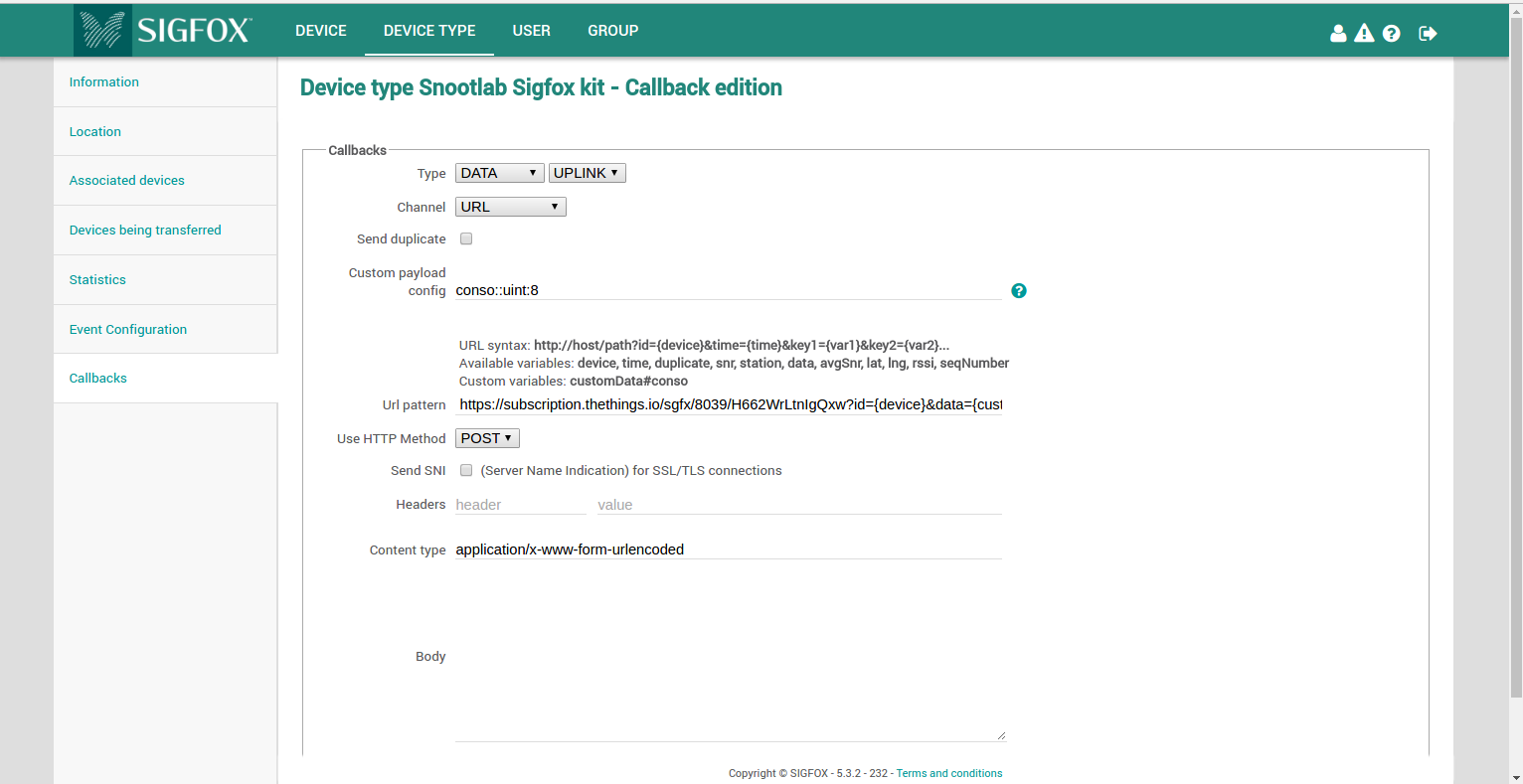Click the page title Device type Snootlab
This screenshot has height=784, width=1523.
[541, 87]
